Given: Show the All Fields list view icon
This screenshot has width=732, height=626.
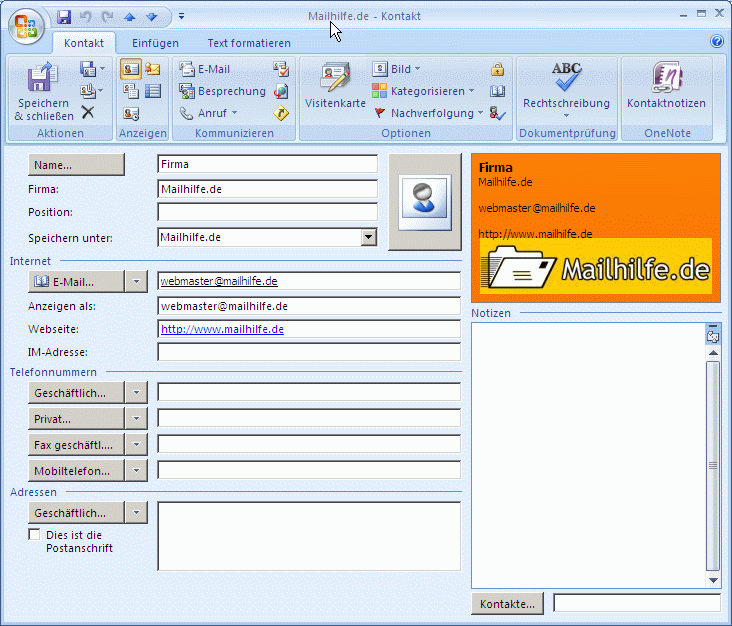Looking at the screenshot, I should (x=153, y=91).
